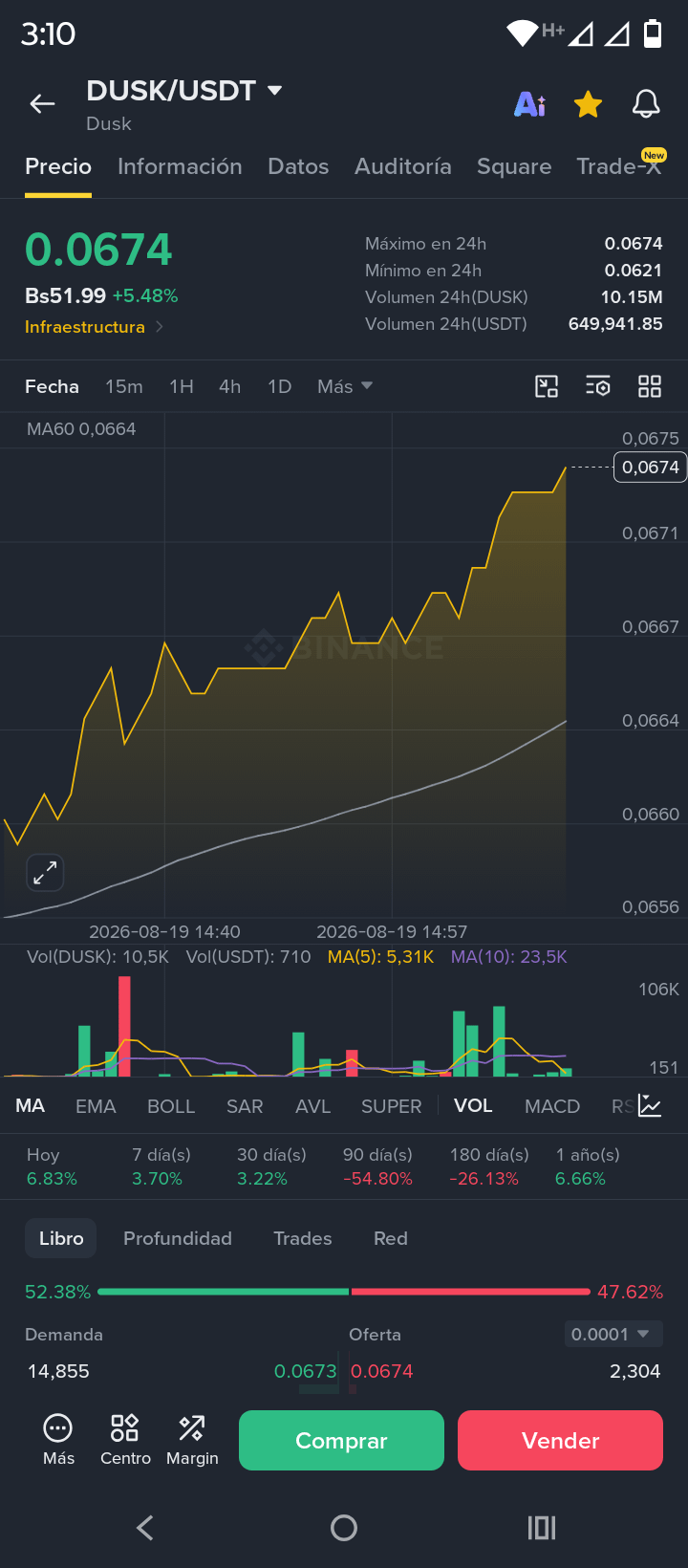Select the MACD indicator
The width and height of the screenshot is (688, 1568).
click(x=552, y=1106)
